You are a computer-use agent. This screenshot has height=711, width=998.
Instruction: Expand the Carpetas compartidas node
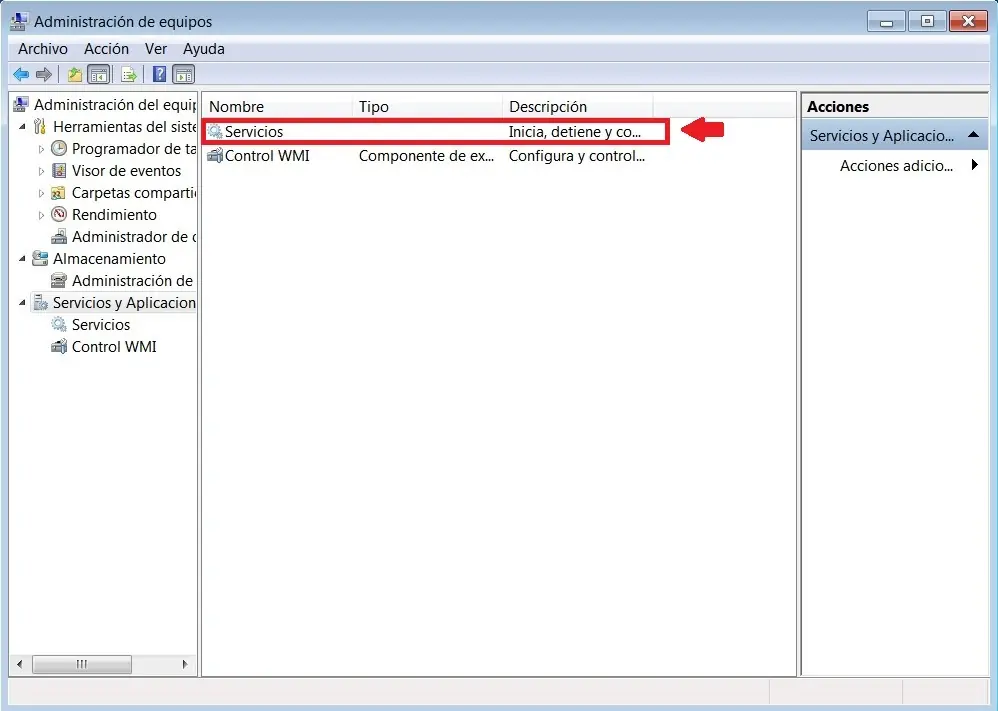click(x=41, y=193)
